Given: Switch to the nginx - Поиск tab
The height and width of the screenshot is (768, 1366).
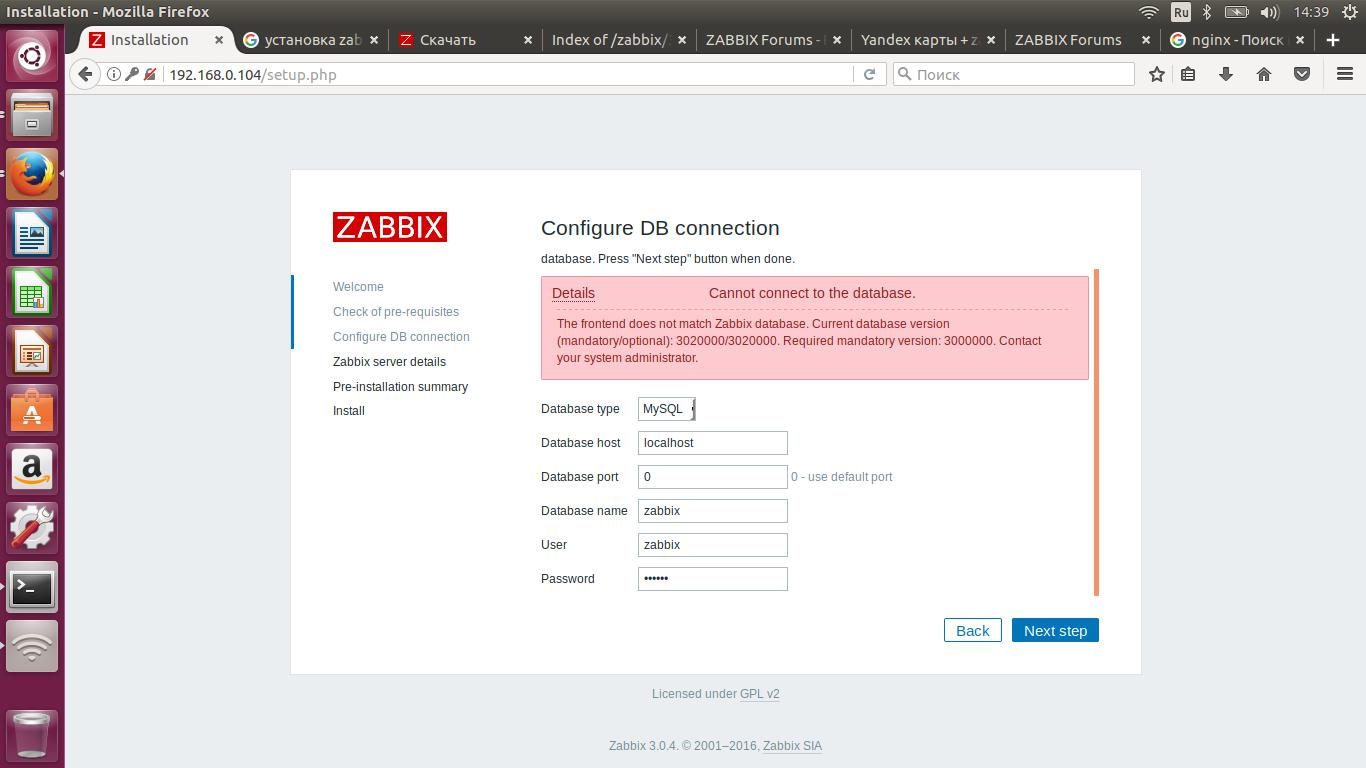Looking at the screenshot, I should [1237, 40].
